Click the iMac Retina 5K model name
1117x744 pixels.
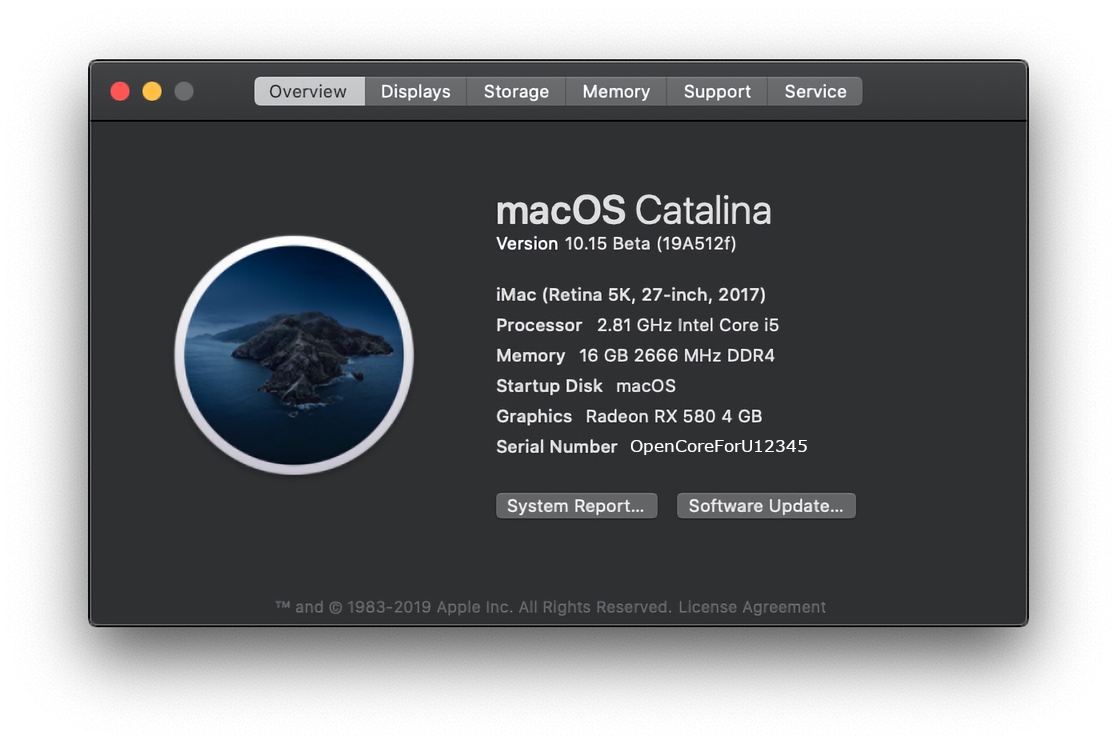click(x=631, y=295)
